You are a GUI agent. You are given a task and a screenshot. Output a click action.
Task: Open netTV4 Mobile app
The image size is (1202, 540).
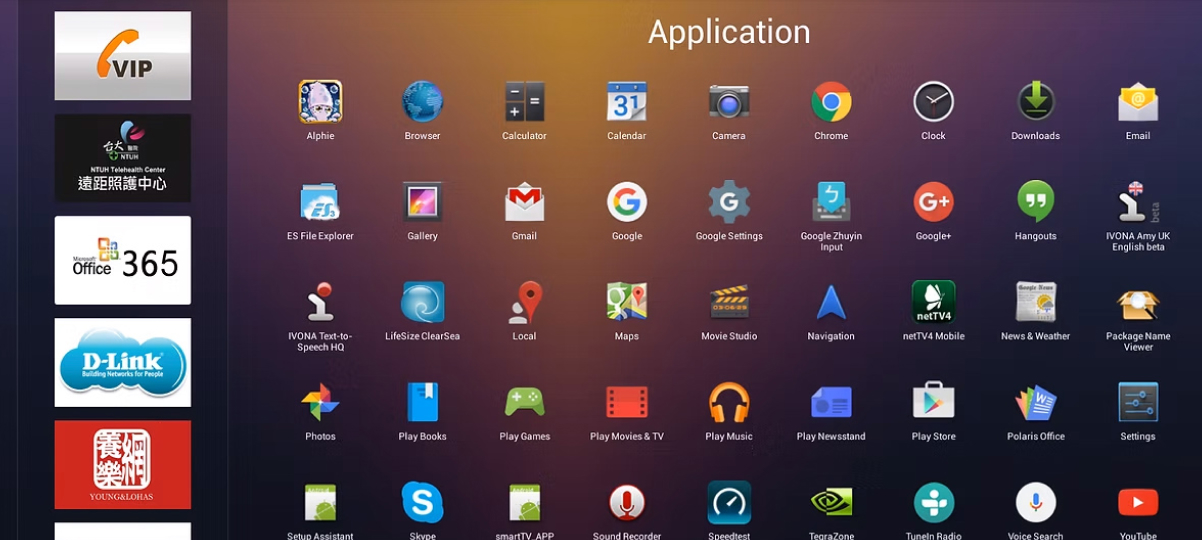pyautogui.click(x=933, y=302)
